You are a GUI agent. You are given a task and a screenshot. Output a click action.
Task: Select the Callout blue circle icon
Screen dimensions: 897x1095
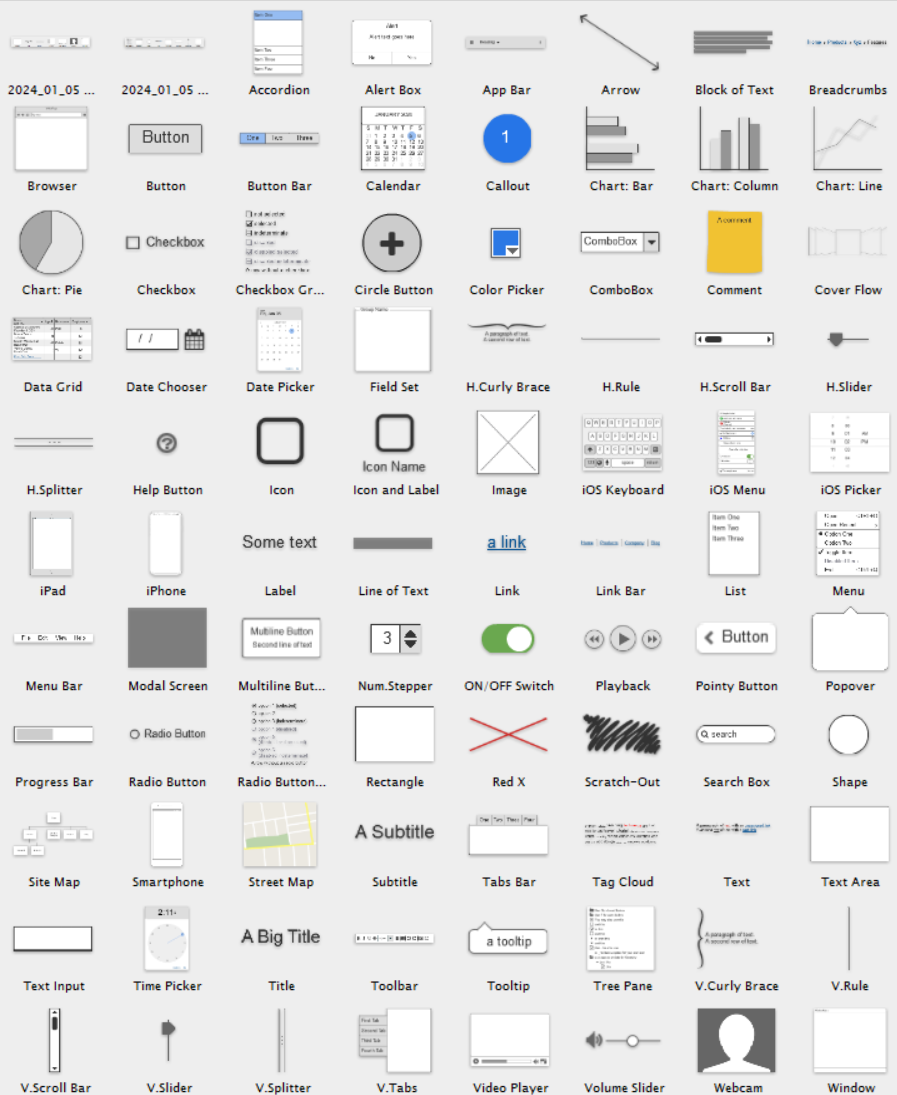pyautogui.click(x=506, y=137)
